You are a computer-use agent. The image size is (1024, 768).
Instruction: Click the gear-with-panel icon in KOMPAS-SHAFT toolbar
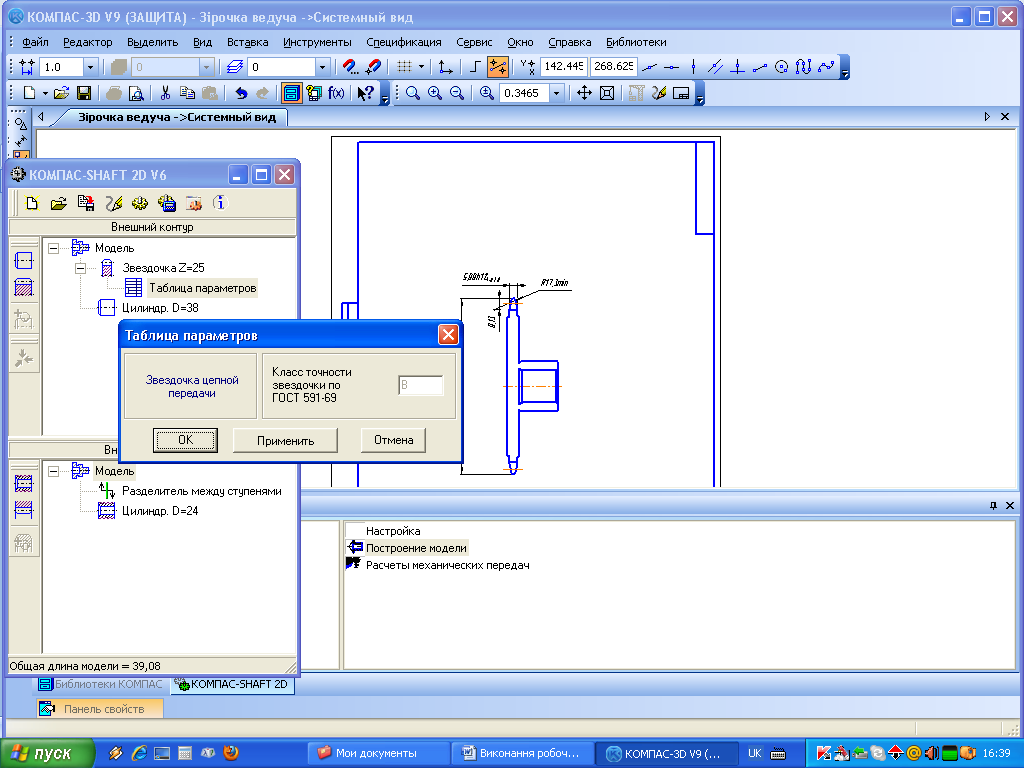pyautogui.click(x=167, y=204)
